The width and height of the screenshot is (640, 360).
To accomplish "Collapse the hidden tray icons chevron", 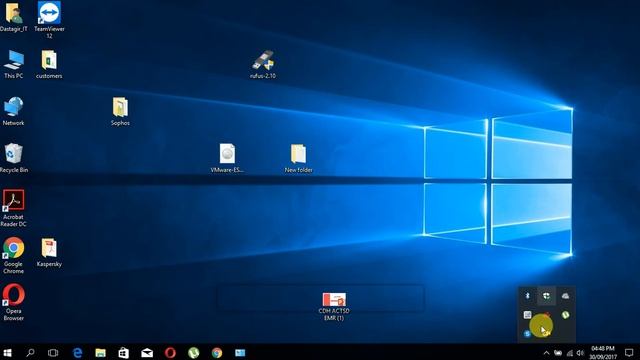I will pos(546,353).
